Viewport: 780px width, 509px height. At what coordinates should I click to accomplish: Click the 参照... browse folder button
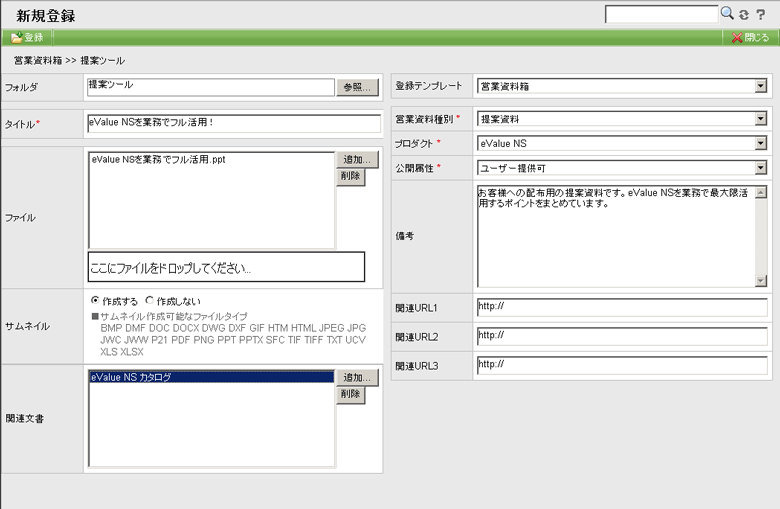(x=357, y=87)
